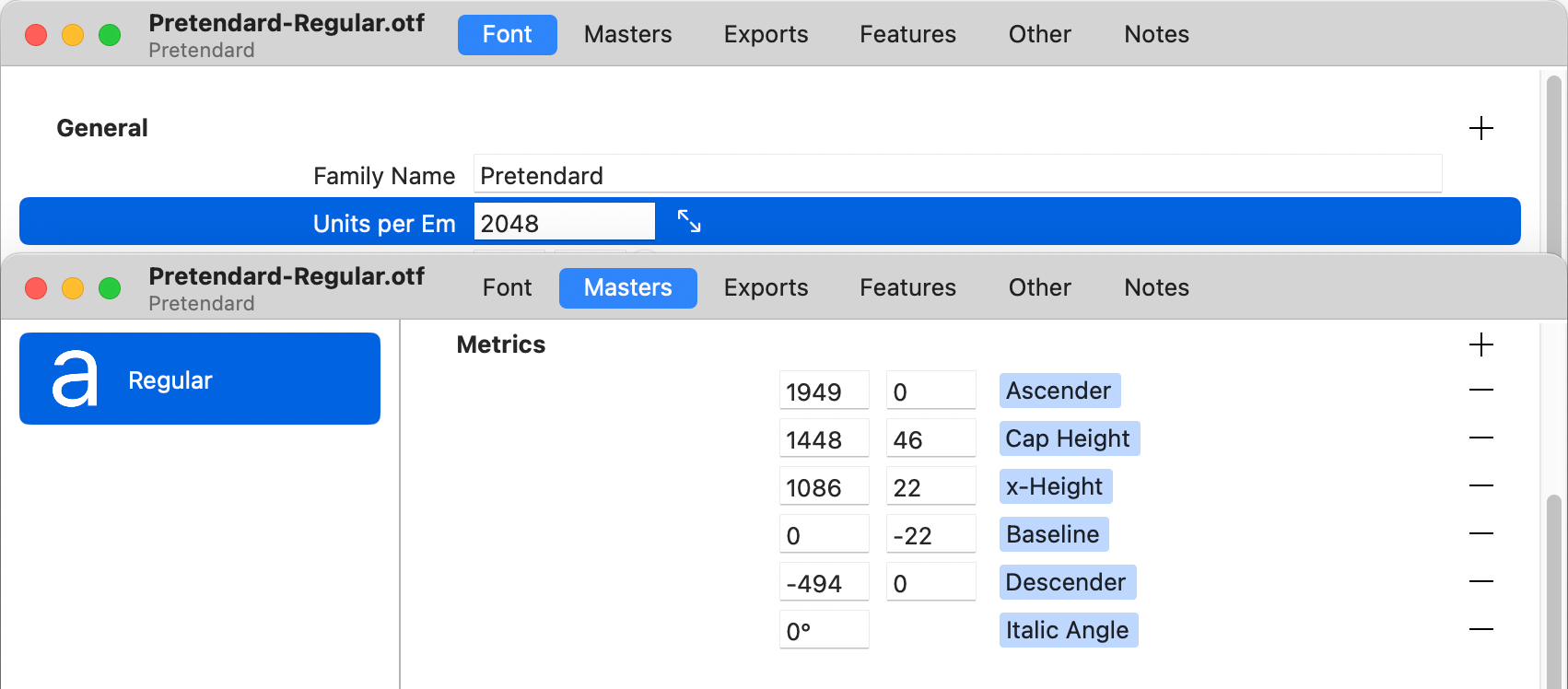The image size is (1568, 689).
Task: Open the Exports tab in the front window
Action: pyautogui.click(x=766, y=288)
